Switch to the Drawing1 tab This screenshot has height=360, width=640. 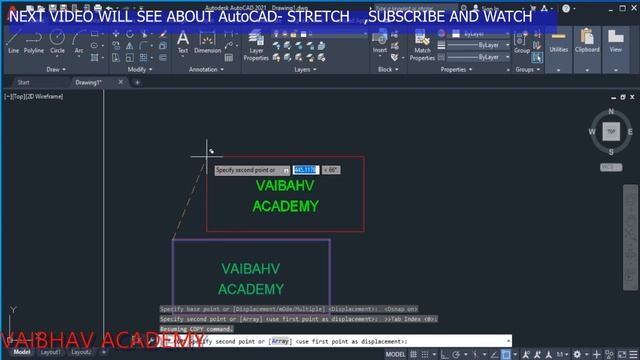click(88, 82)
